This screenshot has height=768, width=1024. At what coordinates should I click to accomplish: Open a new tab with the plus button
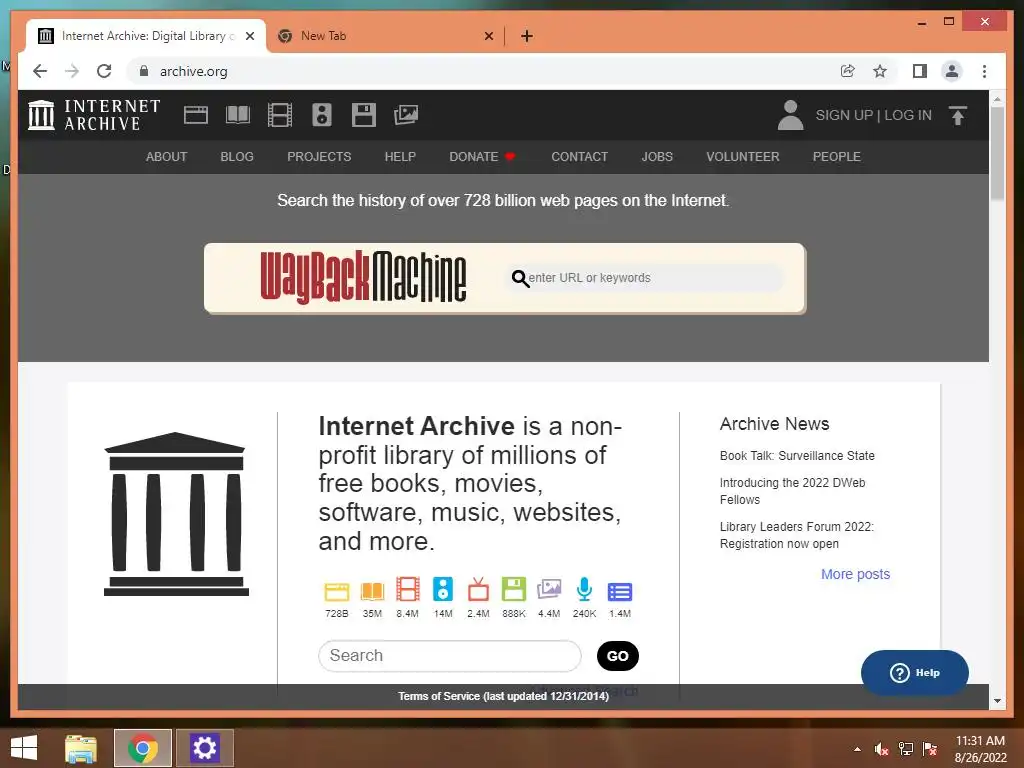point(526,36)
